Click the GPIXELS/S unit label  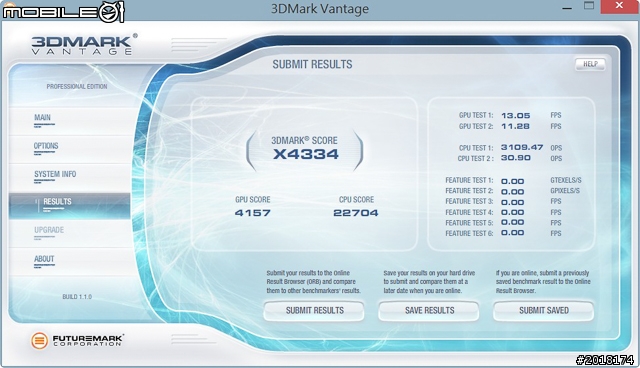pyautogui.click(x=565, y=191)
